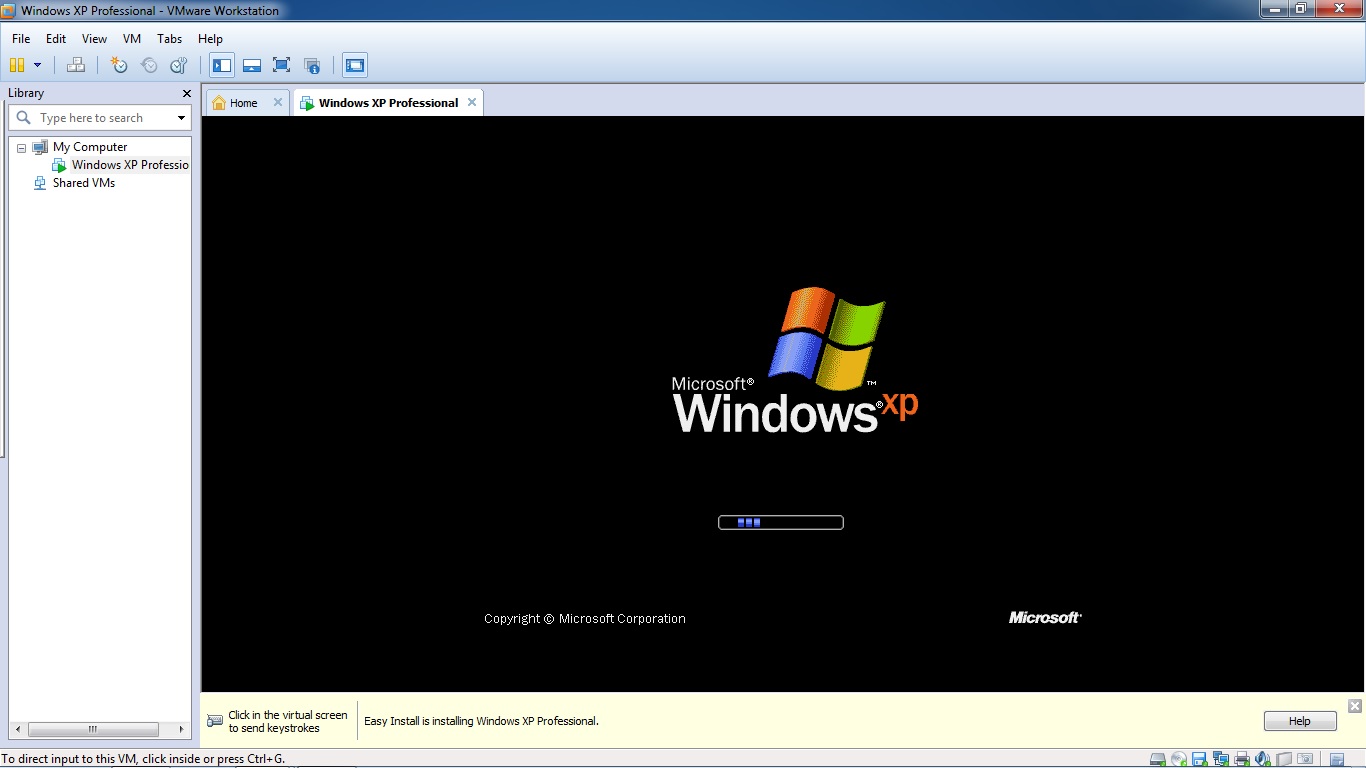Open the snapshot manager icon with wrench
Viewport: 1366px width, 768px height.
click(179, 65)
